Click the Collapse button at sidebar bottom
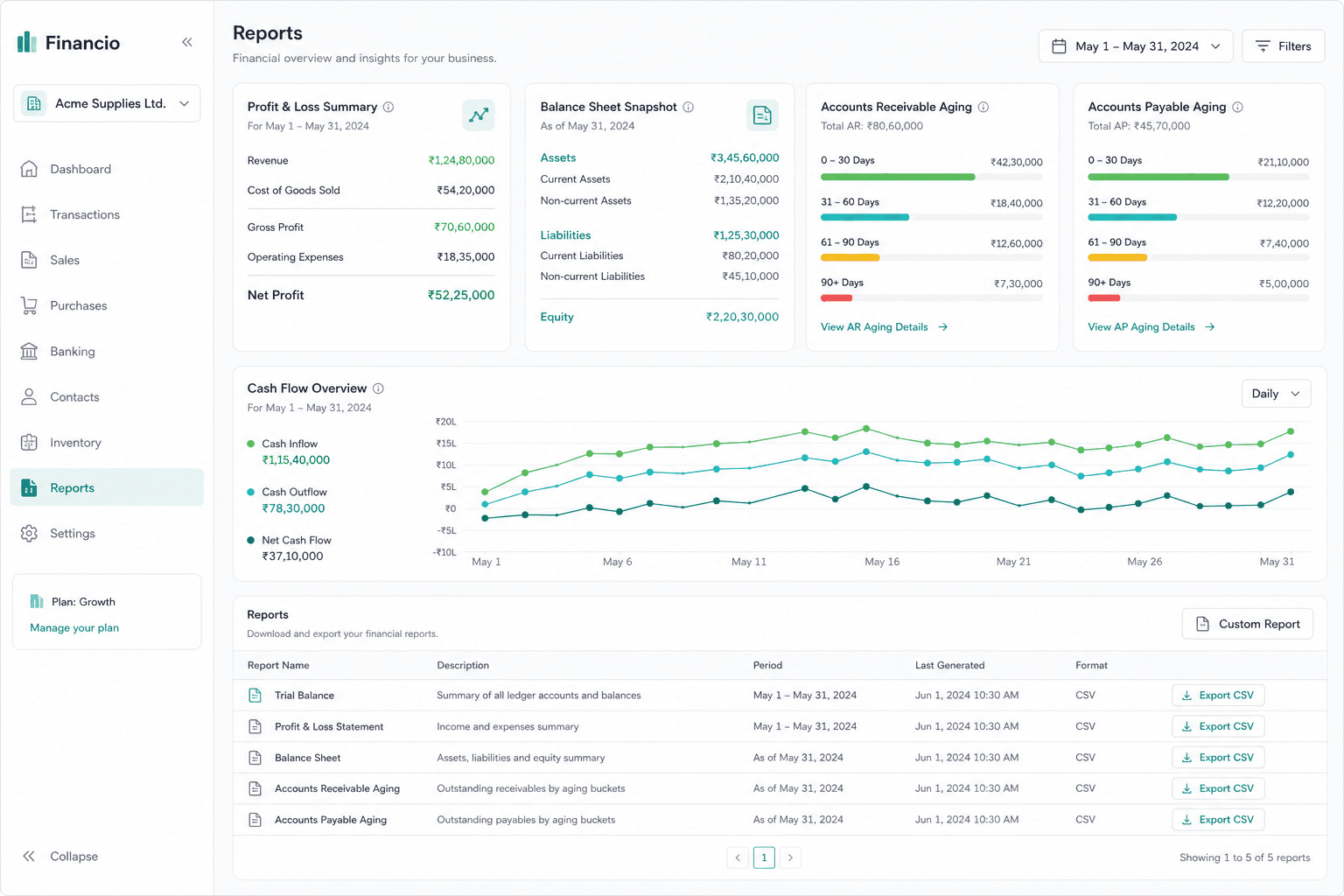Image resolution: width=1344 pixels, height=896 pixels. point(60,857)
